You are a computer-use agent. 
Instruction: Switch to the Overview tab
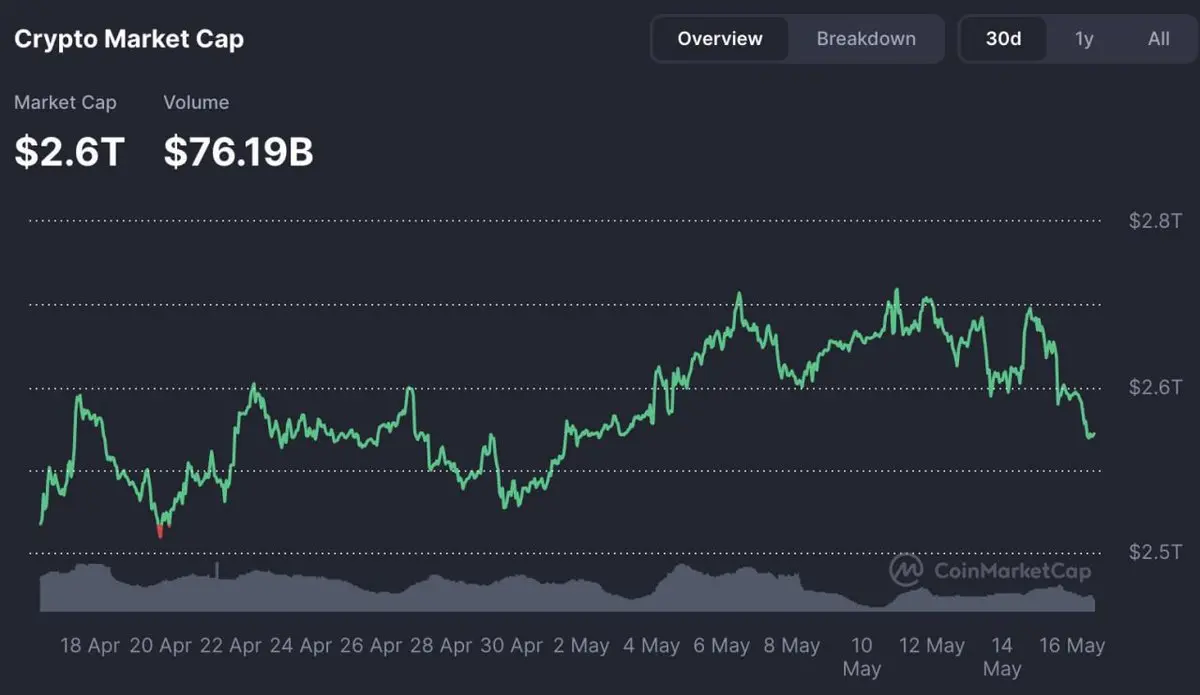click(720, 39)
